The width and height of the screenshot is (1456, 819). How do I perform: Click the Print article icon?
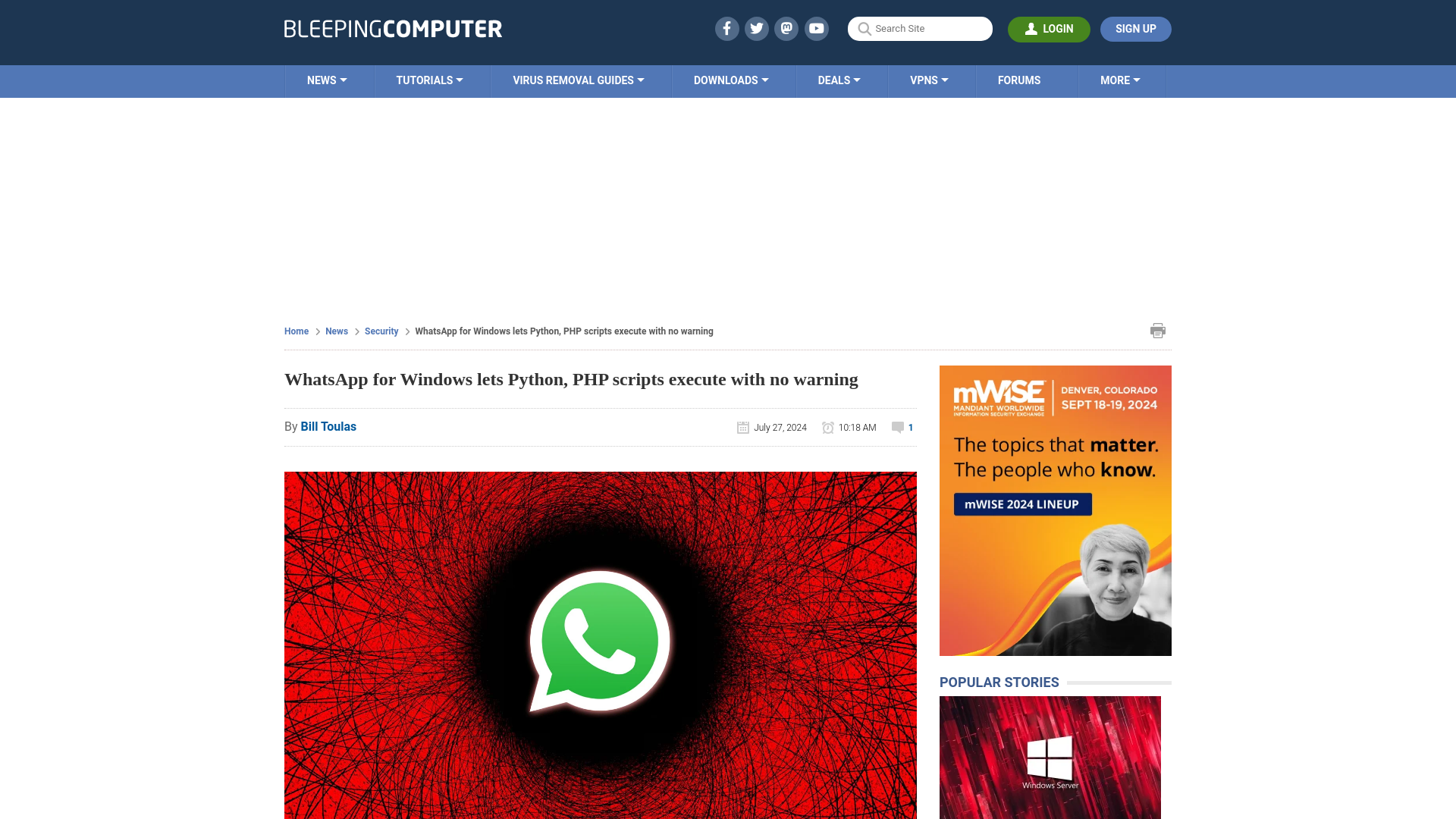(1158, 330)
